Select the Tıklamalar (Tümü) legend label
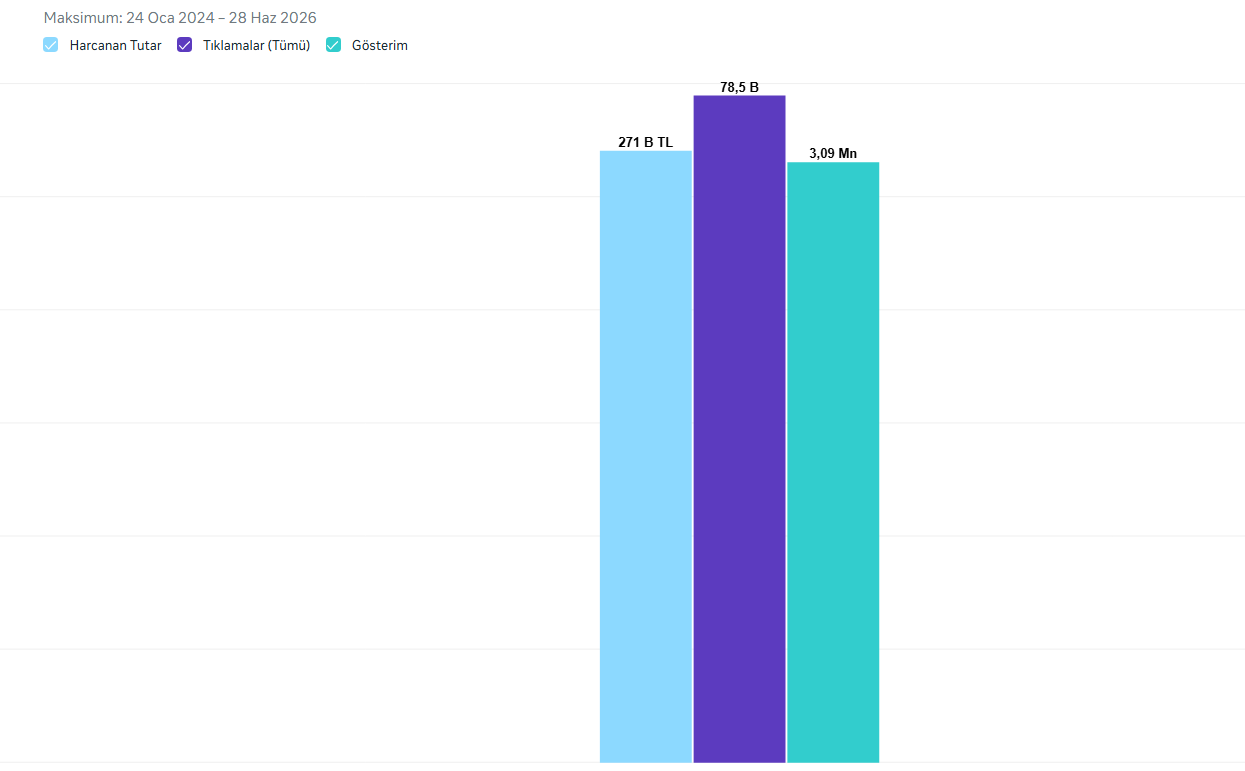 pyautogui.click(x=256, y=45)
